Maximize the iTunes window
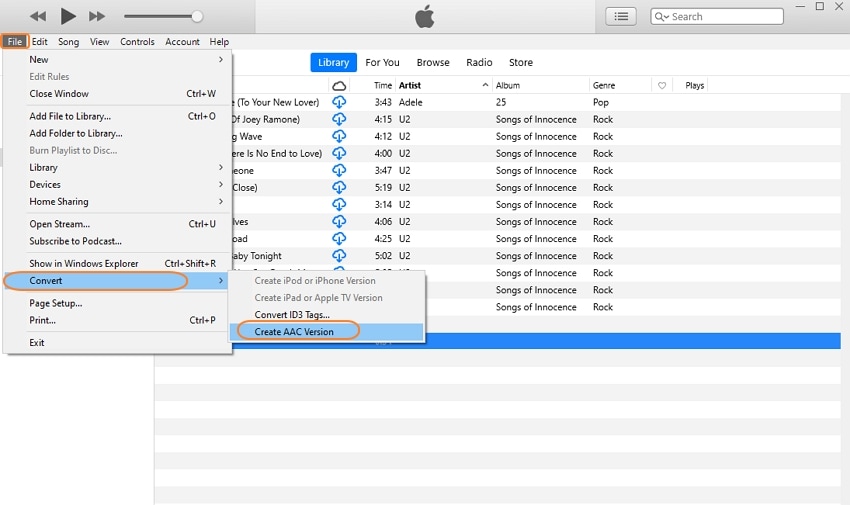850x505 pixels. point(820,7)
